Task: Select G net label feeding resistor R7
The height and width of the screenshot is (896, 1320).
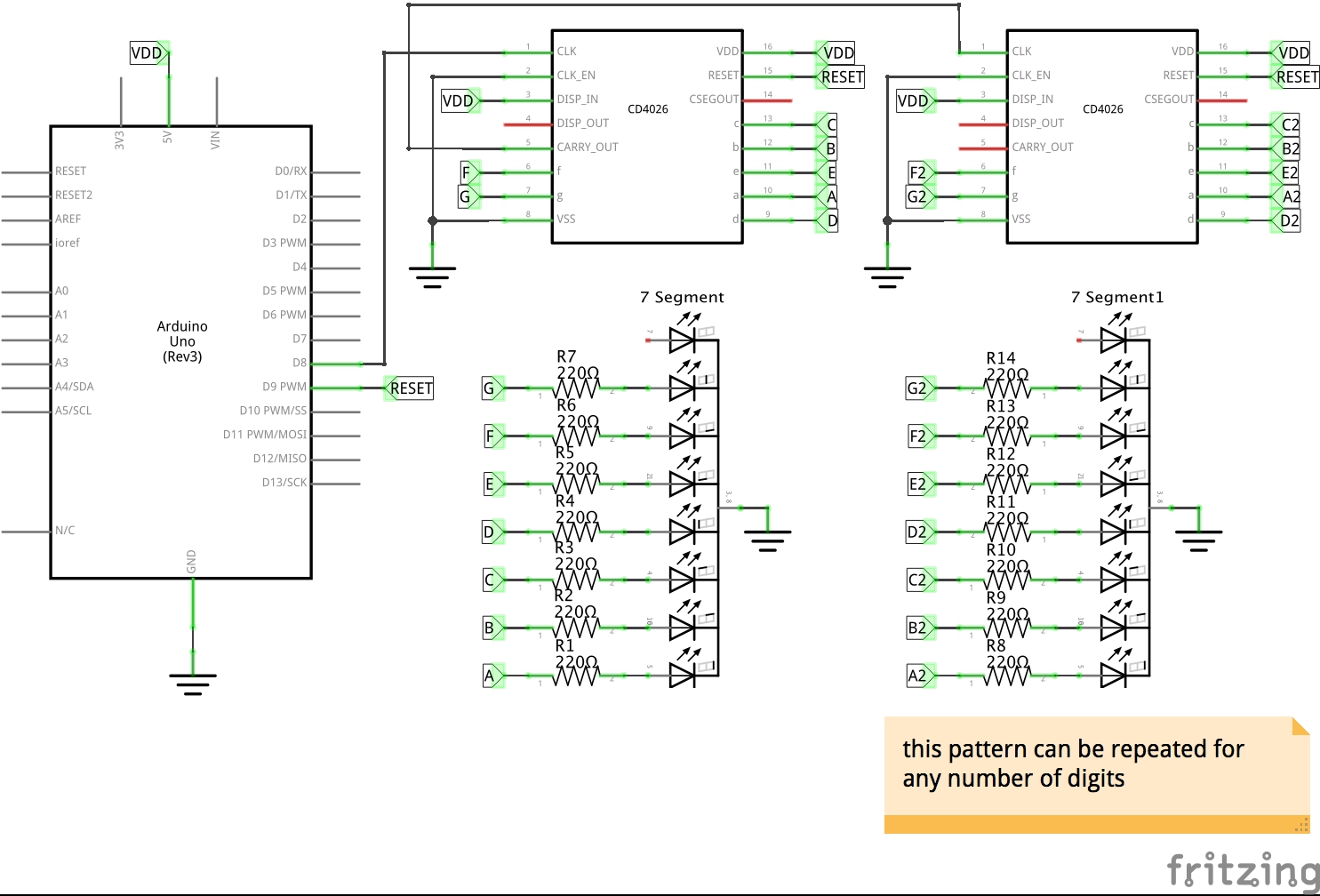Action: pos(493,388)
